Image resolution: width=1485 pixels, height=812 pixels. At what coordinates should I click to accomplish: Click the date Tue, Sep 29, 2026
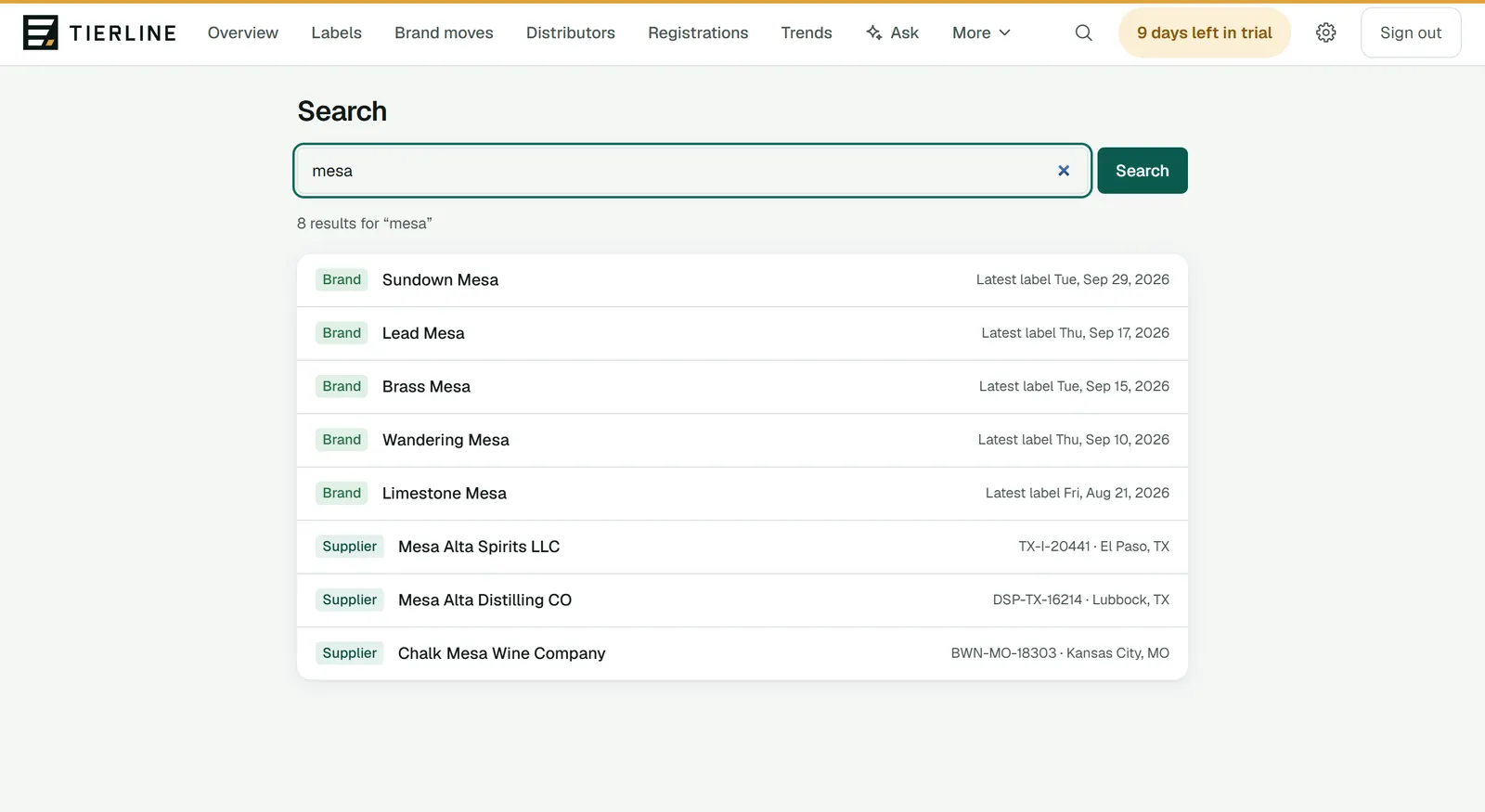click(1112, 279)
